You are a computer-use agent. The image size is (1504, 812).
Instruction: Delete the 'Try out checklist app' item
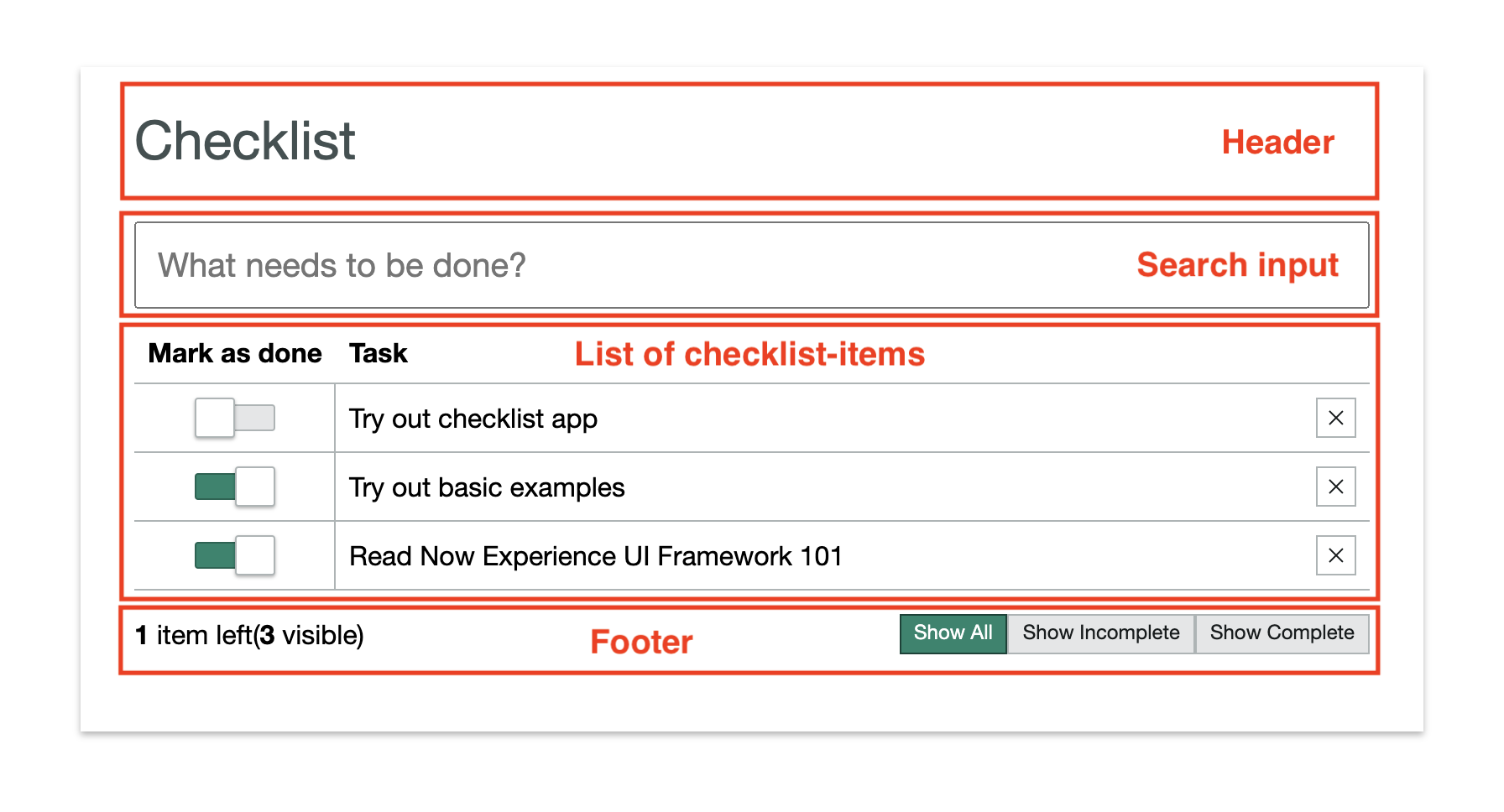(1335, 418)
